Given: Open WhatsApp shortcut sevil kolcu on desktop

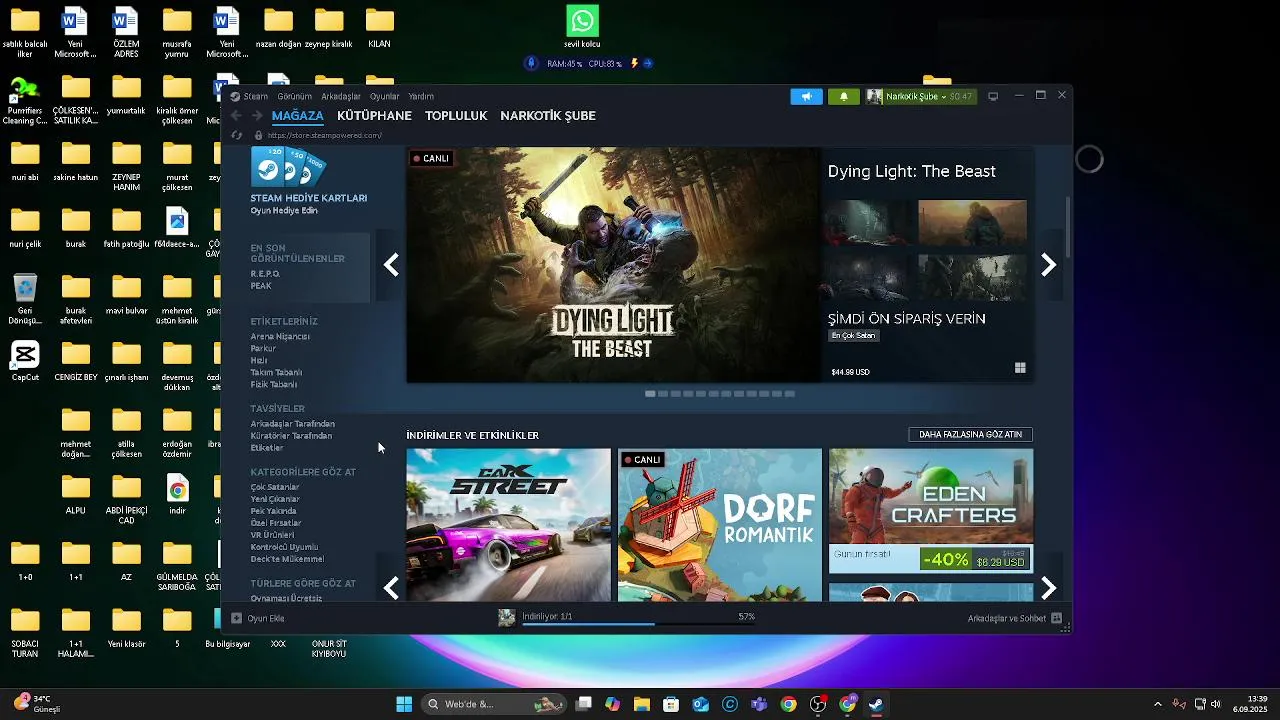Looking at the screenshot, I should click(582, 27).
